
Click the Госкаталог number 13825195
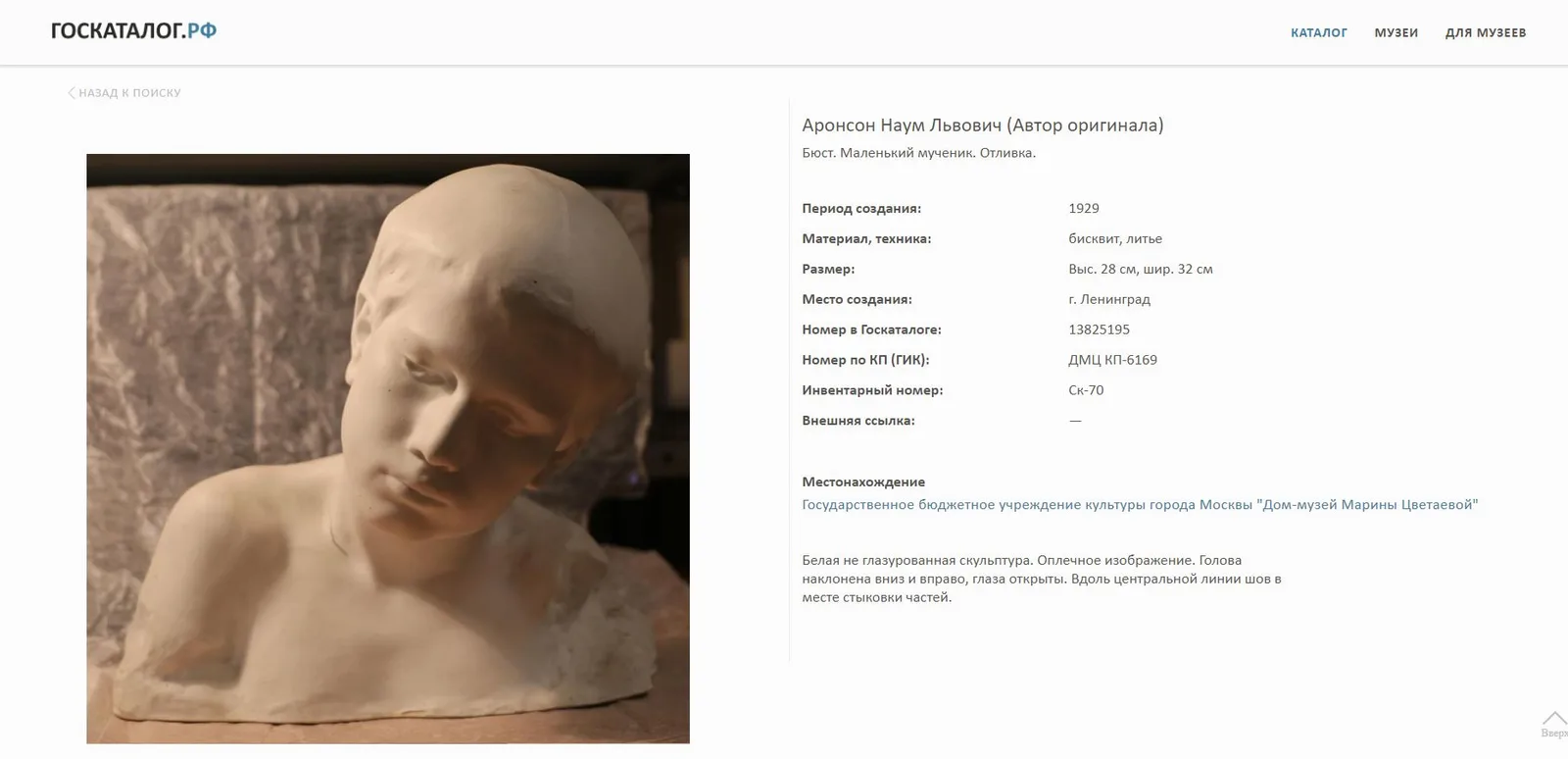(x=1099, y=329)
